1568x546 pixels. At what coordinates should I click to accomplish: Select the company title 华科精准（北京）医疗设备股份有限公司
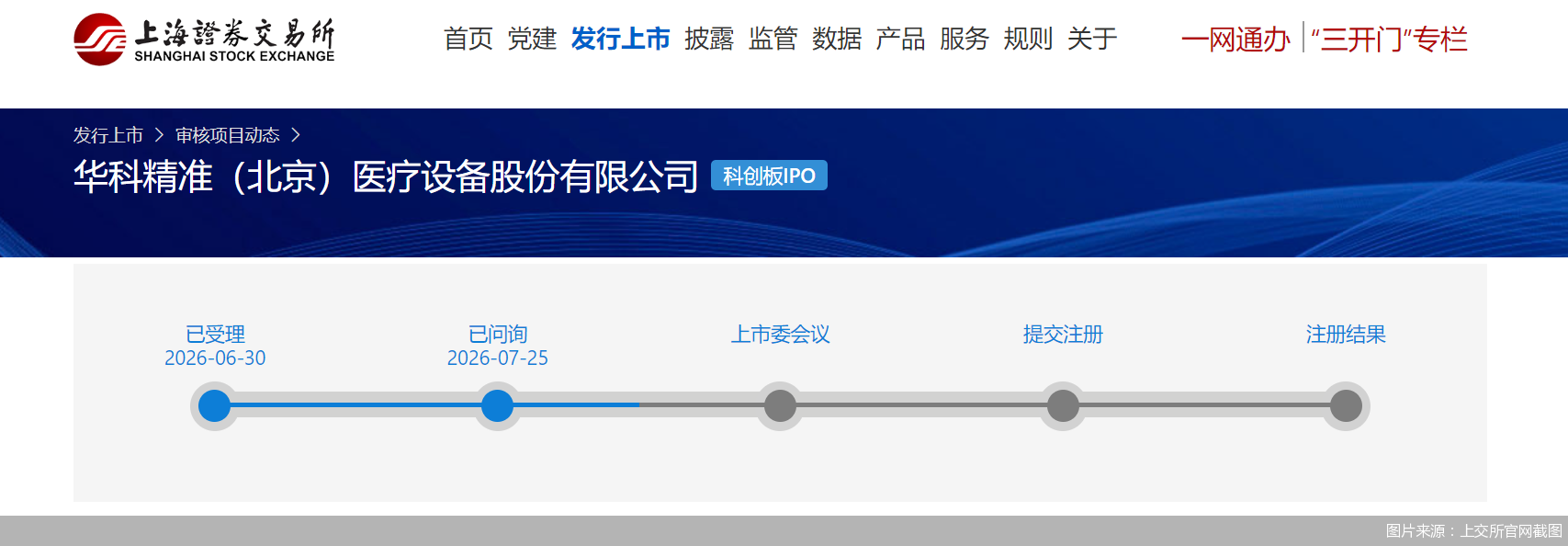[387, 176]
